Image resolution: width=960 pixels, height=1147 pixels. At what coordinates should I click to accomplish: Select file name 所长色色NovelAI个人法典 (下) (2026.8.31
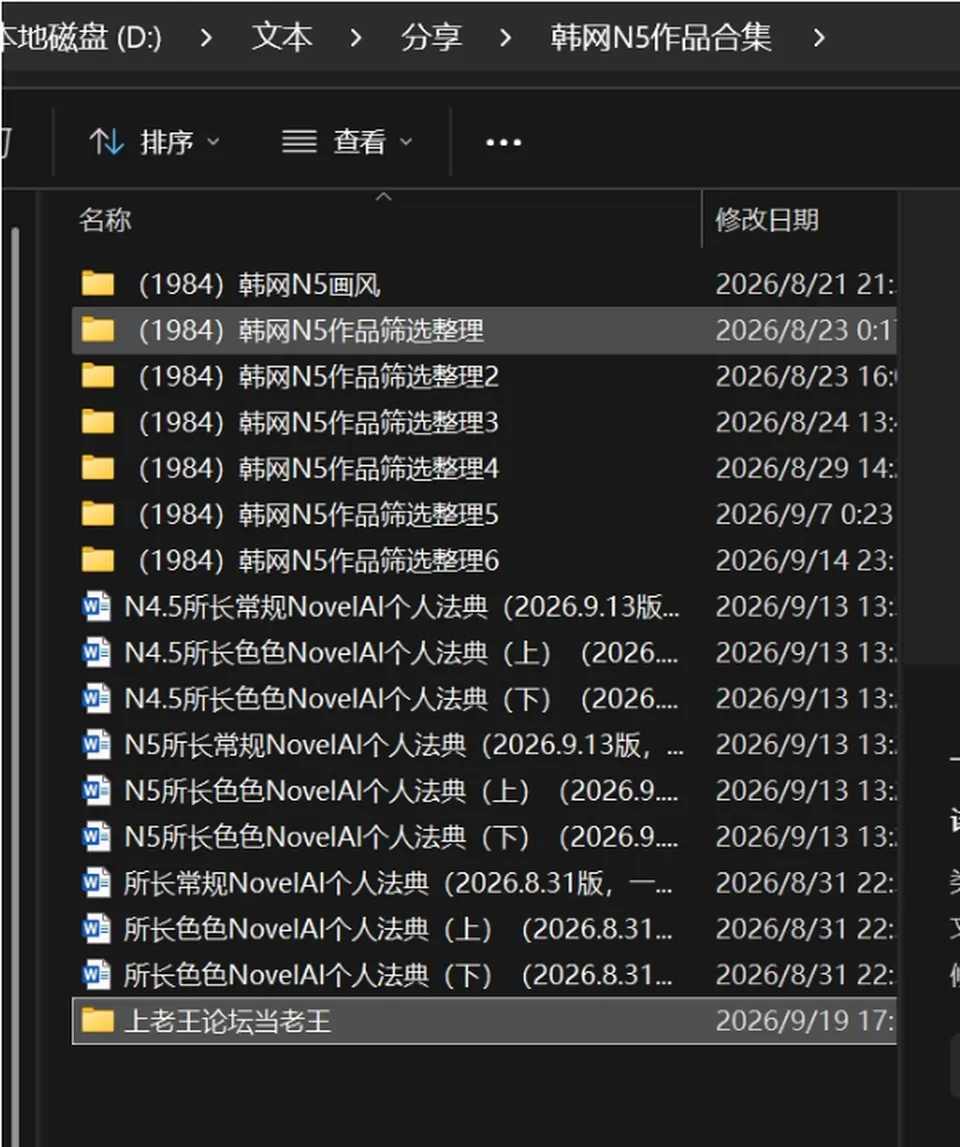point(398,975)
